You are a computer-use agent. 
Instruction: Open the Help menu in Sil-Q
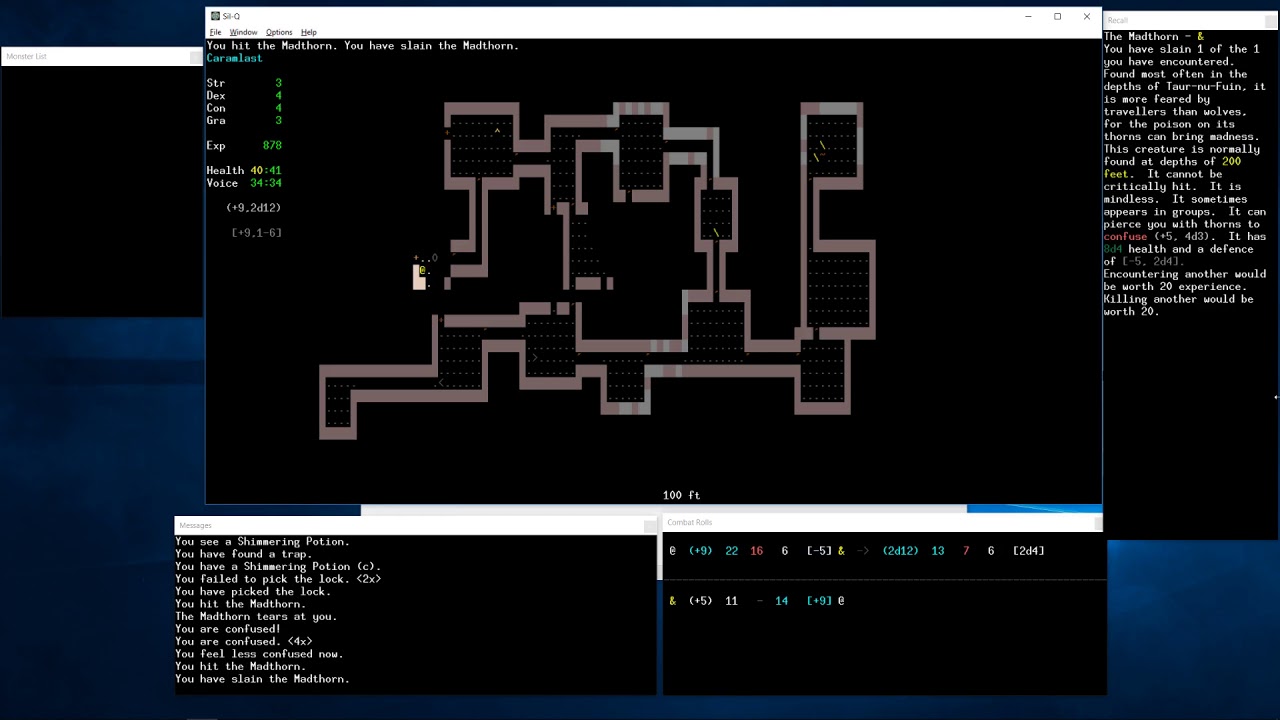[x=309, y=32]
